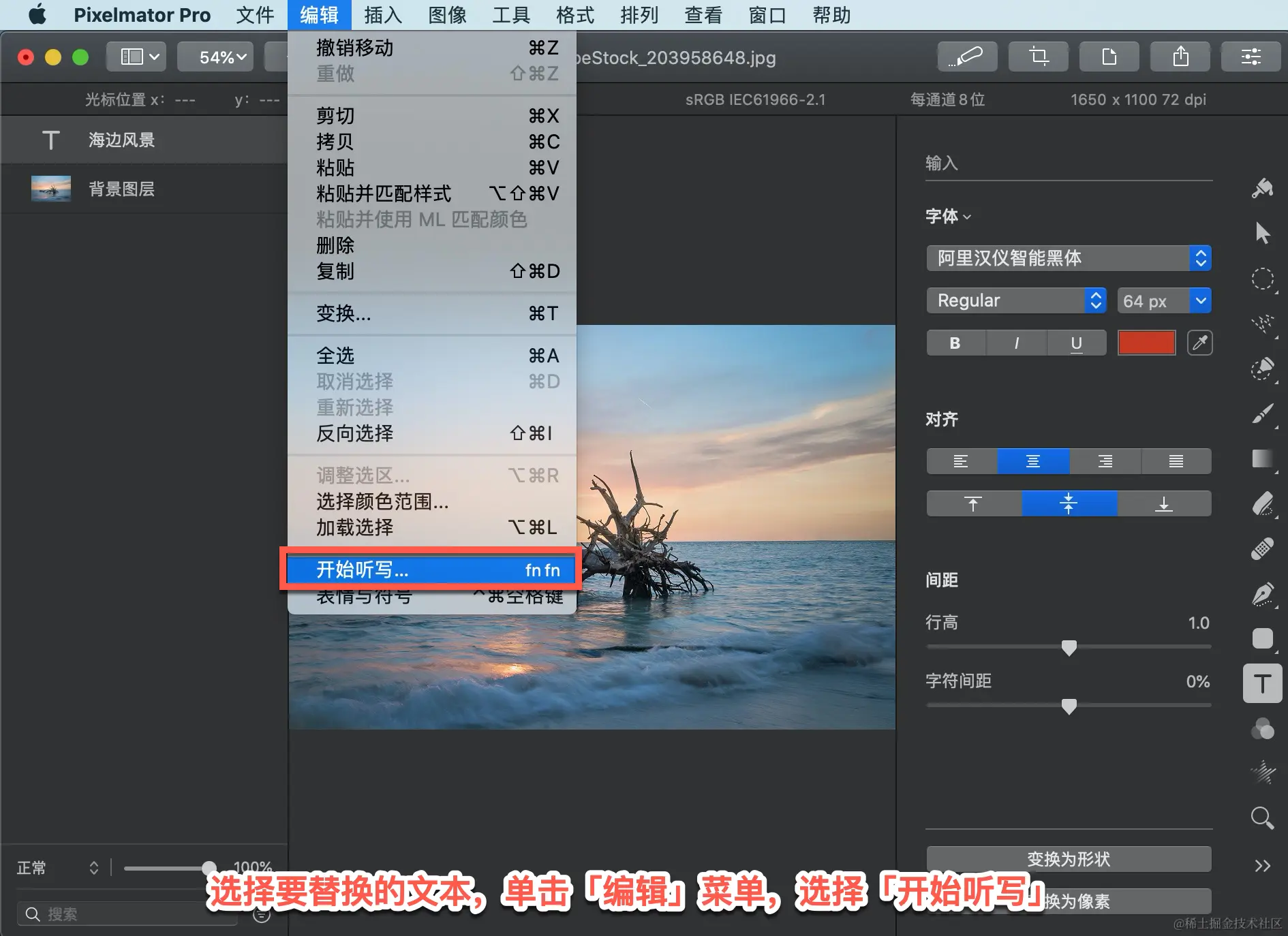Viewport: 1288px width, 936px height.
Task: Expand the 字体 presets chevron
Action: click(x=967, y=217)
